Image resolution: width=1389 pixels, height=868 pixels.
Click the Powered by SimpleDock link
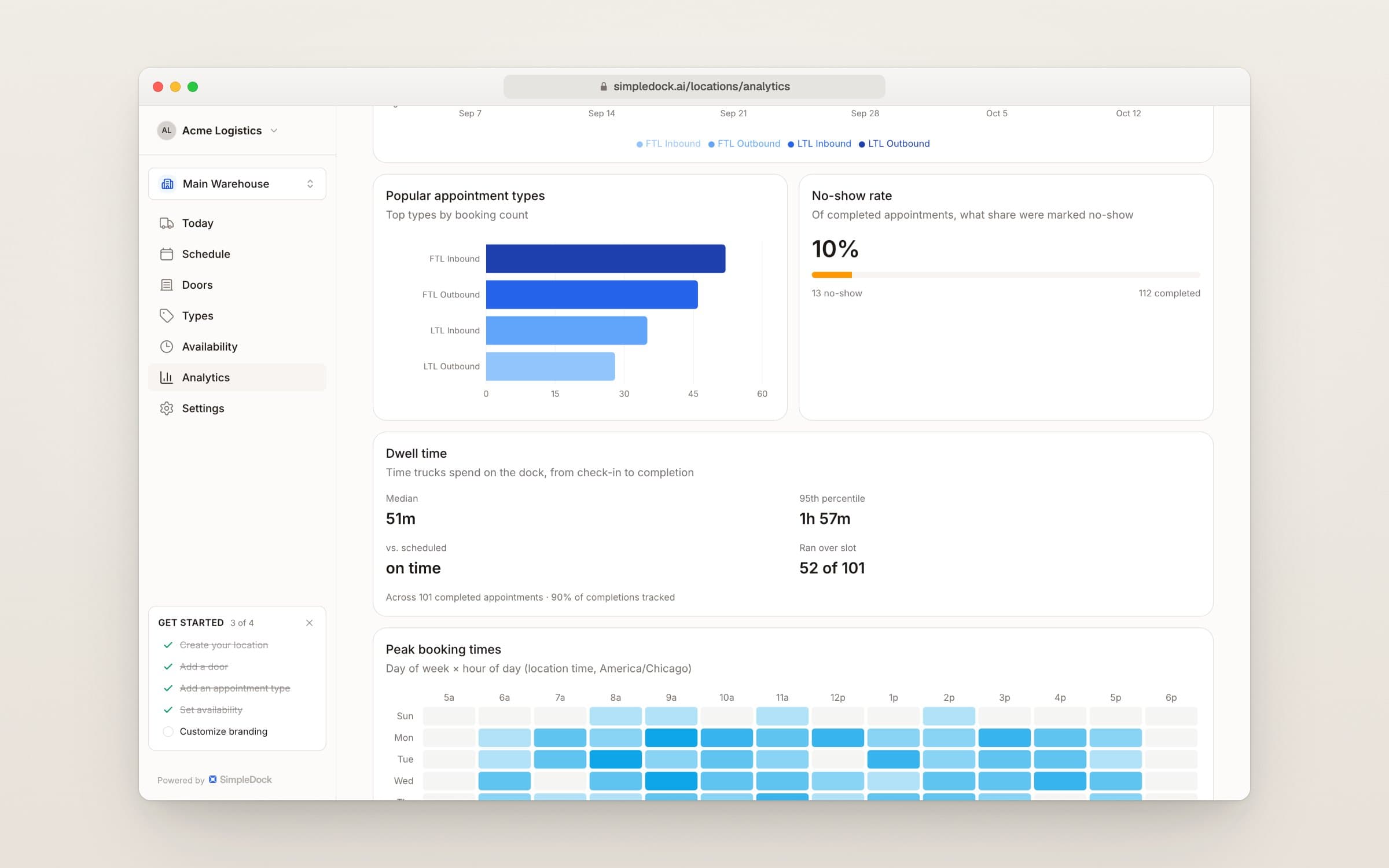pos(214,780)
